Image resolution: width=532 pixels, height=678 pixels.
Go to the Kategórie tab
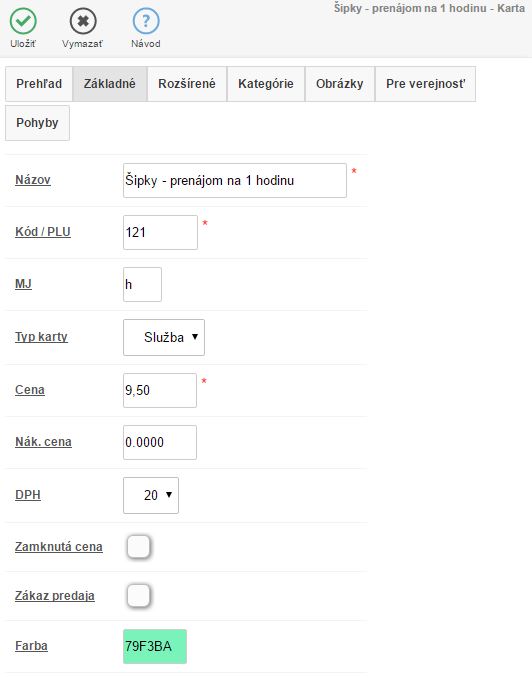pyautogui.click(x=266, y=84)
